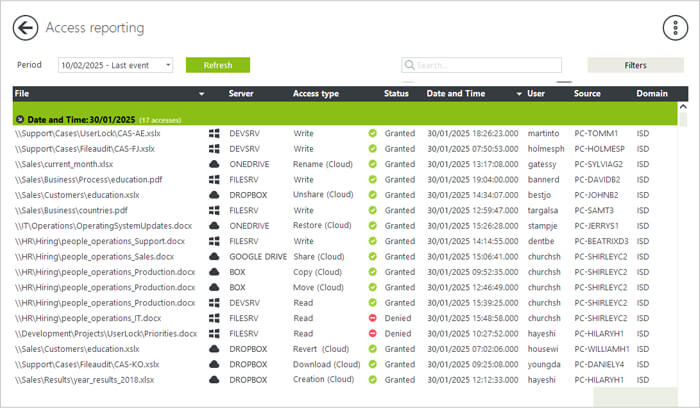Open the File column filter dropdown arrow

click(202, 94)
